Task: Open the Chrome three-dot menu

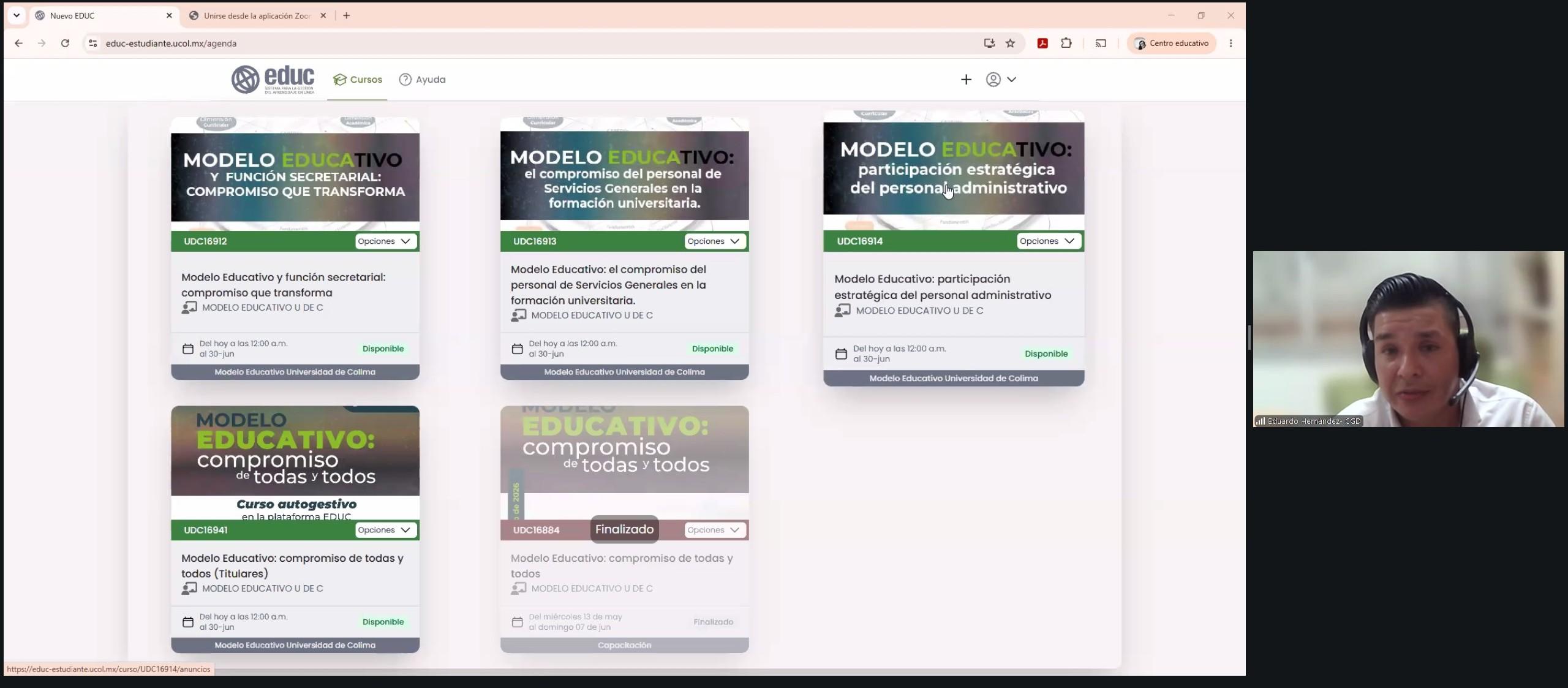Action: (x=1231, y=43)
